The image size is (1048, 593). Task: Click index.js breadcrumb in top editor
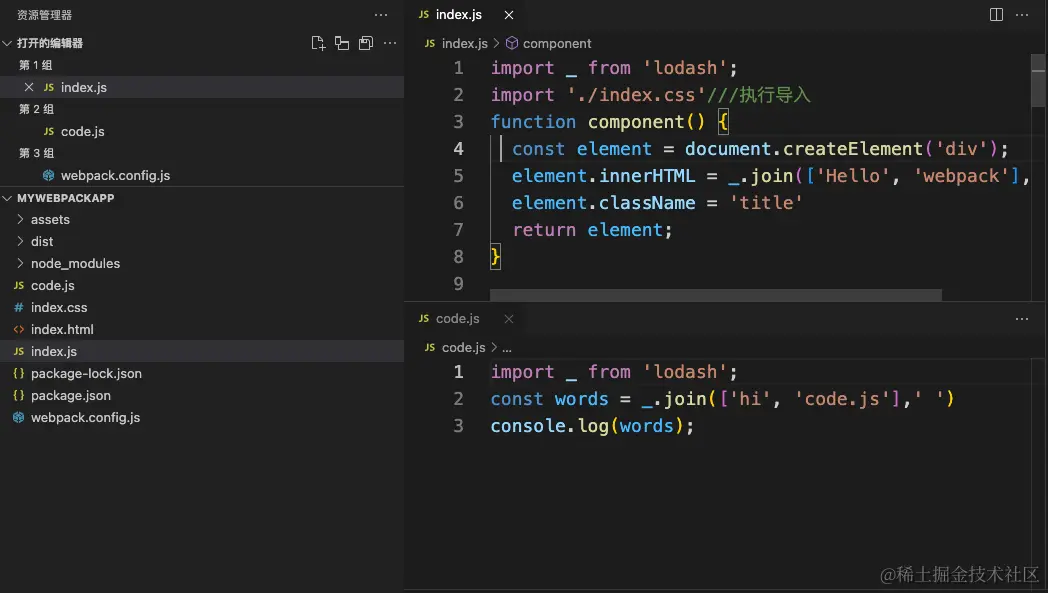(x=465, y=43)
